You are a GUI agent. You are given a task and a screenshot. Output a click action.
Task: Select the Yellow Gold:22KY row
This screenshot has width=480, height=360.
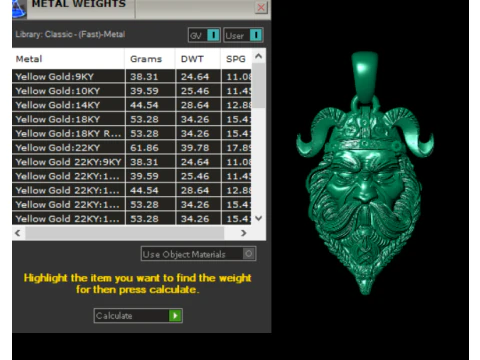pyautogui.click(x=132, y=148)
